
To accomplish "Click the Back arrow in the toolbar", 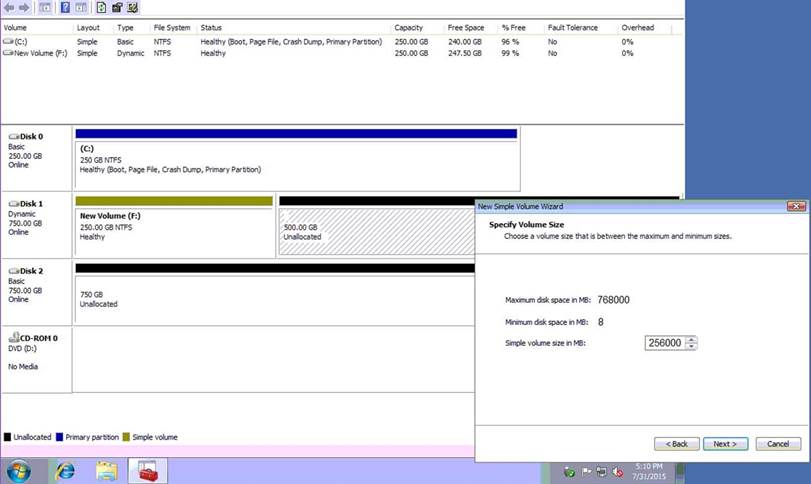I will pos(9,7).
